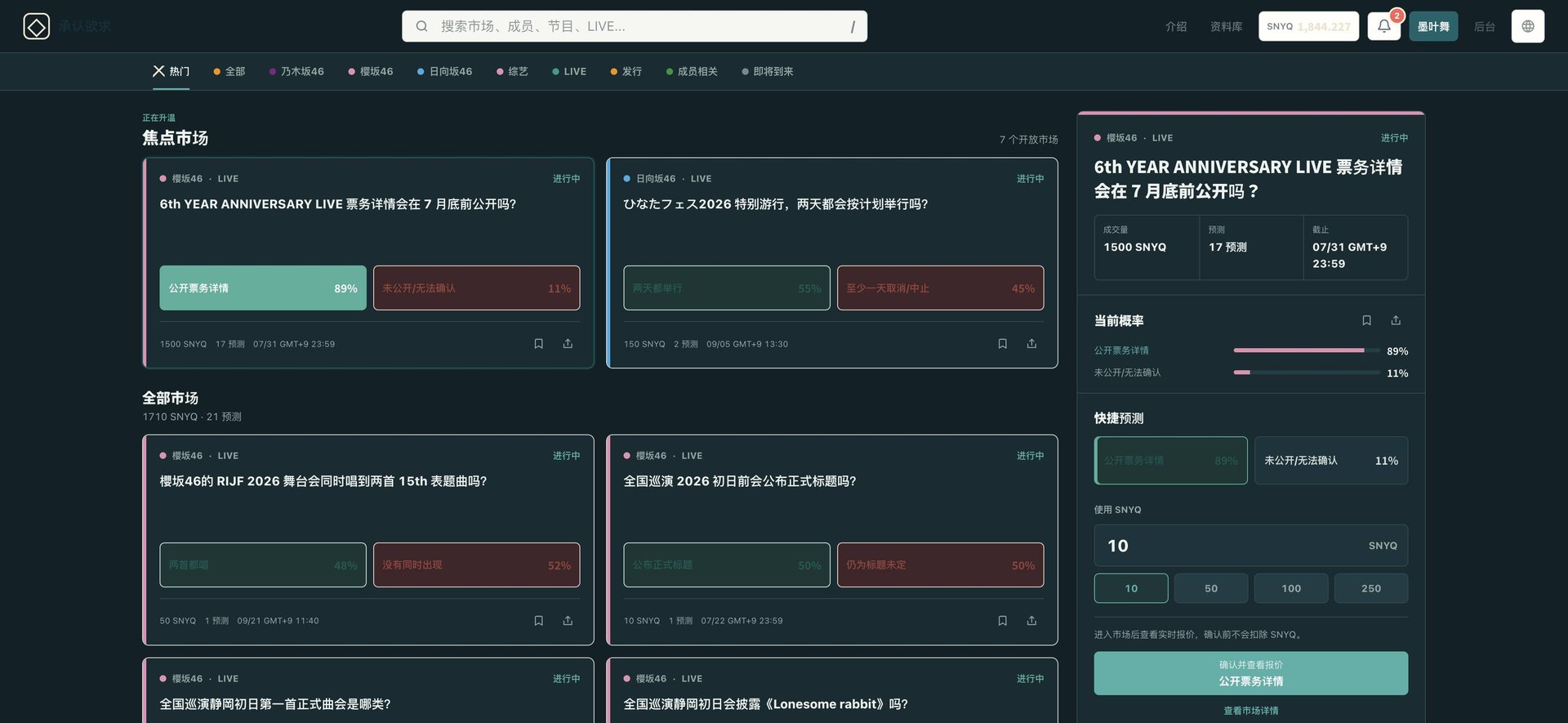Click the SNYQ amount input field
The width and height of the screenshot is (1568, 723).
point(1251,546)
